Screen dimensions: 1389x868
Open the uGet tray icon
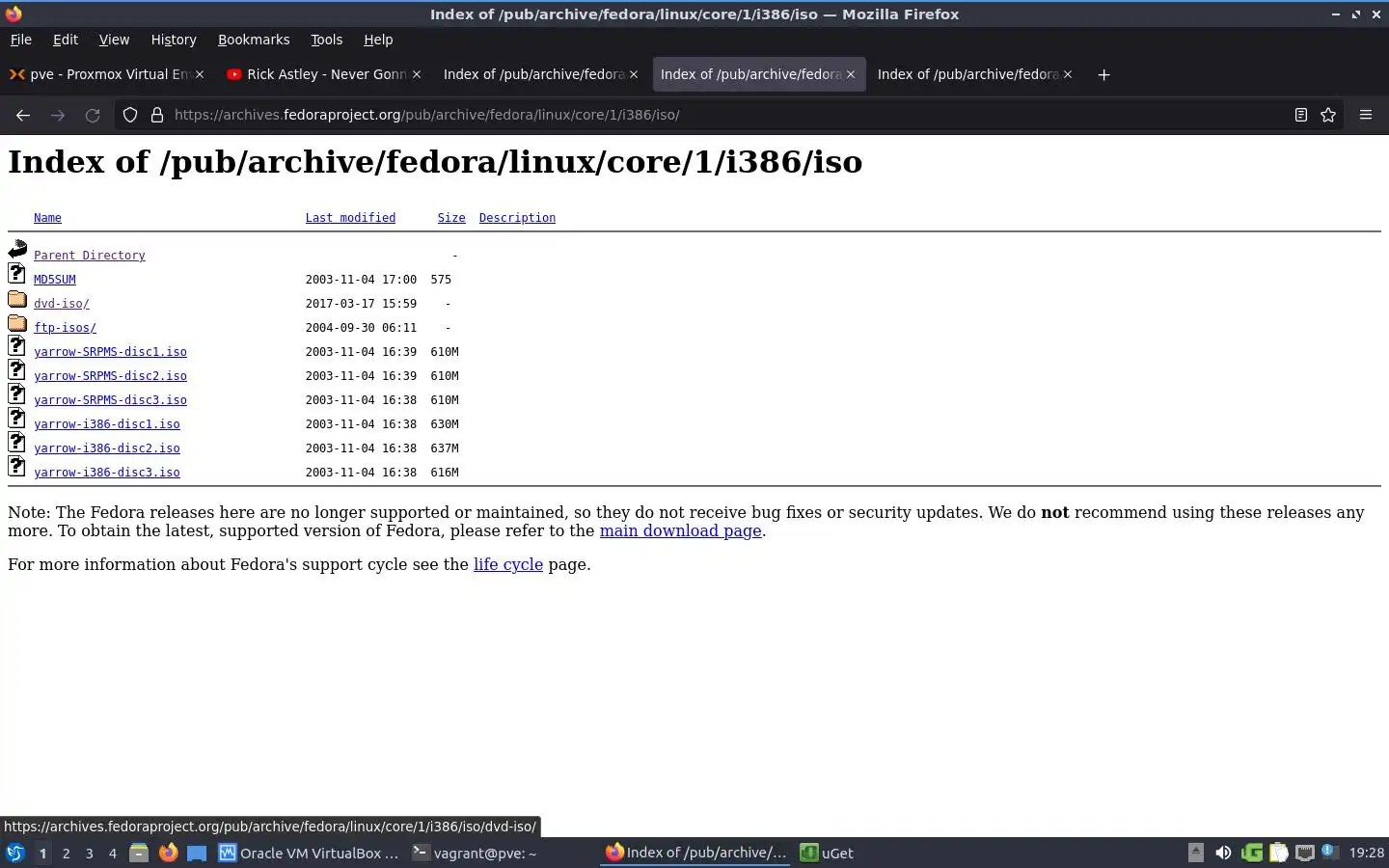coord(1252,853)
